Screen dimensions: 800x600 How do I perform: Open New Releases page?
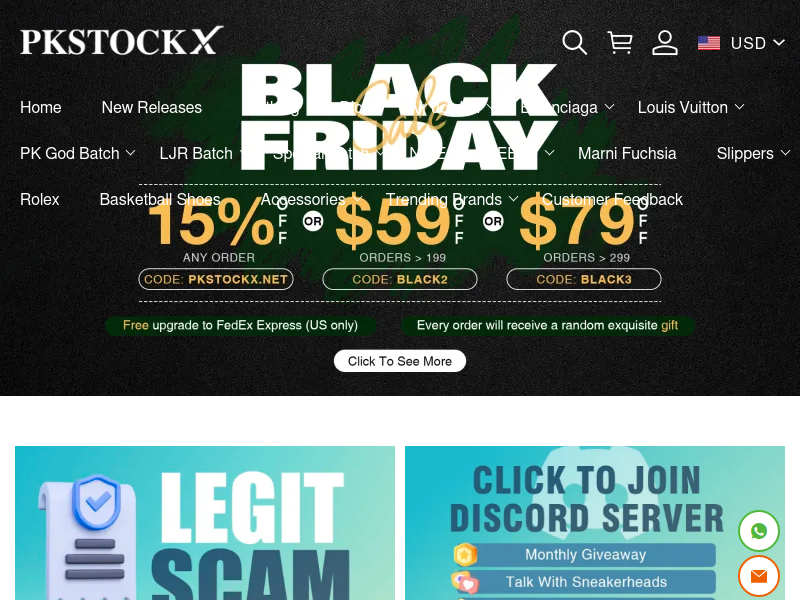coord(152,107)
